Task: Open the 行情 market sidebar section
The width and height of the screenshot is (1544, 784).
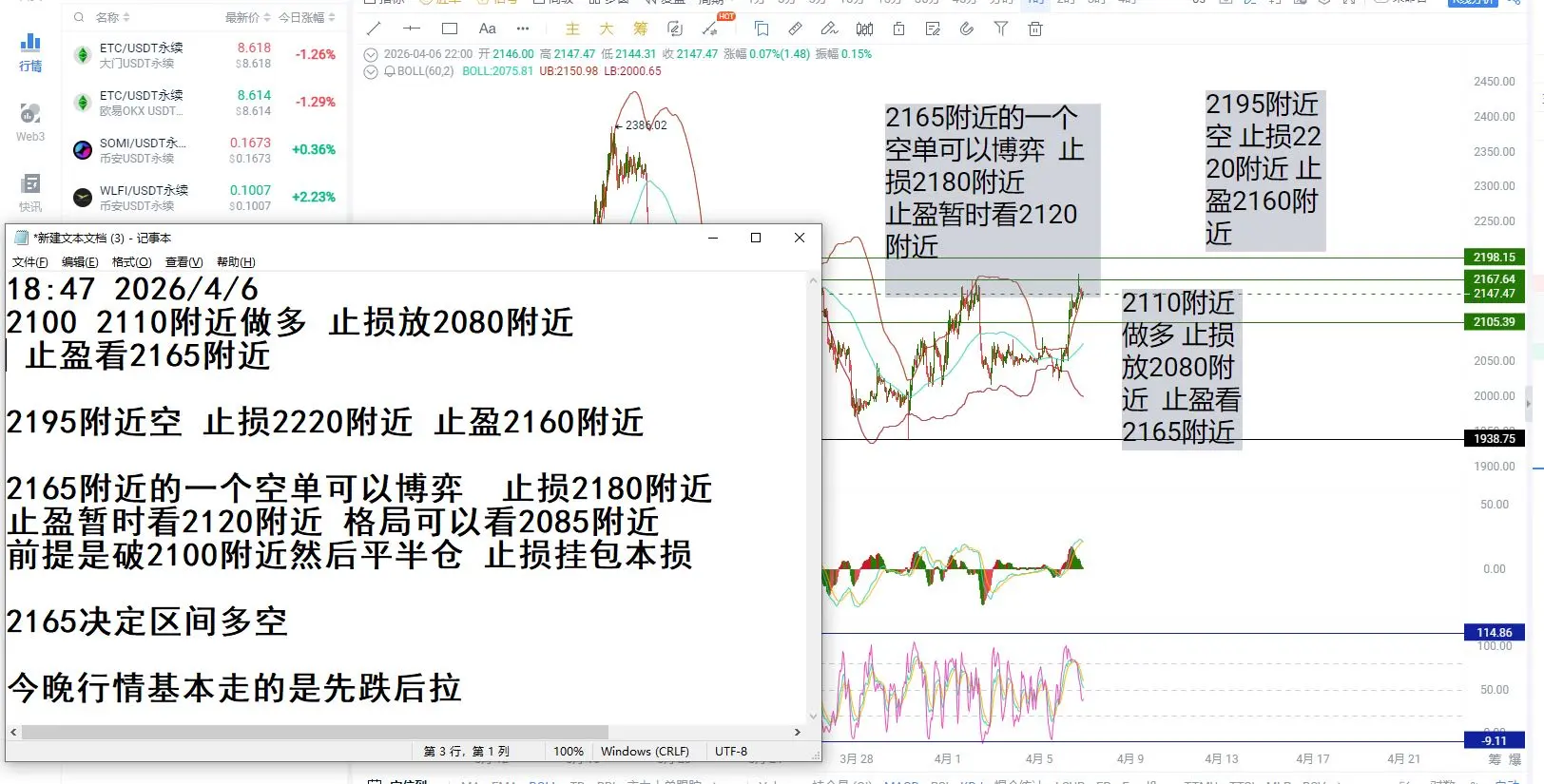Action: coord(30,52)
